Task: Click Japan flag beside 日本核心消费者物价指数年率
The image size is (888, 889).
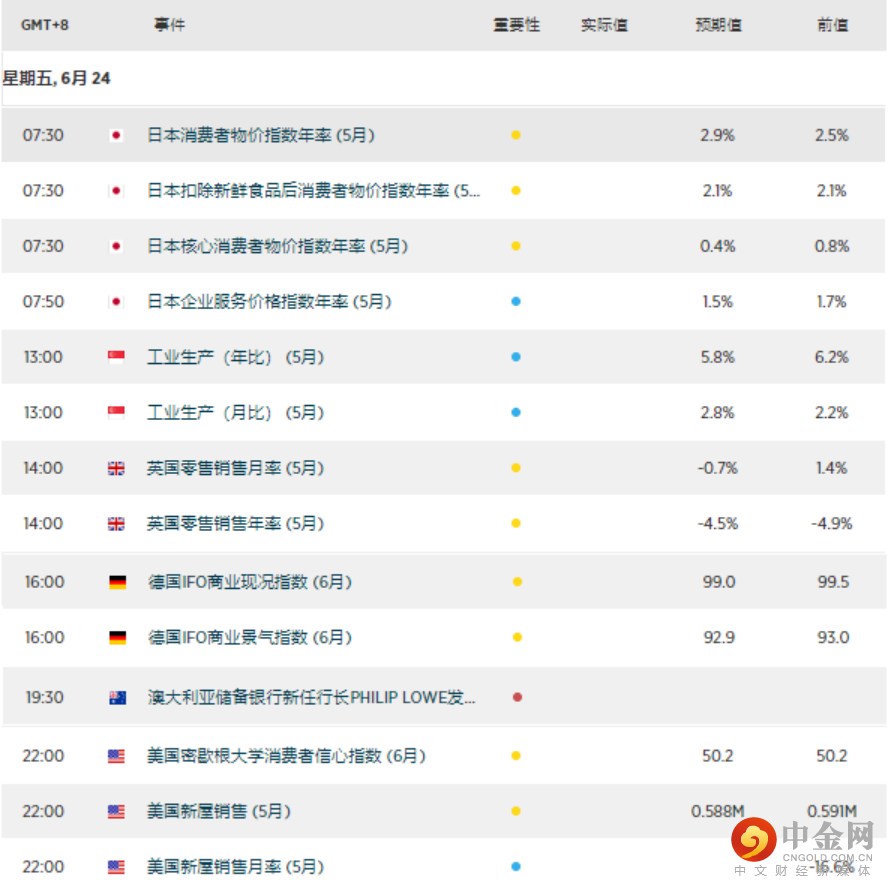Action: pyautogui.click(x=116, y=247)
